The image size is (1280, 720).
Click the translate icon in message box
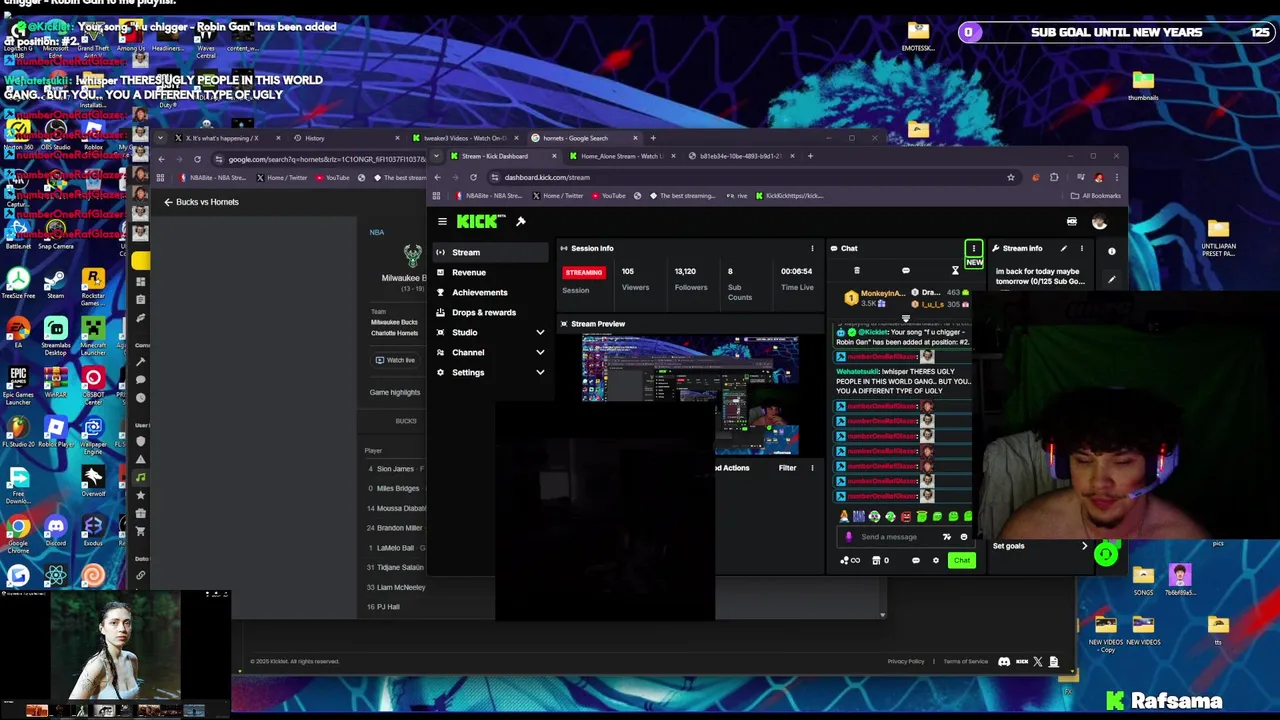pos(947,537)
